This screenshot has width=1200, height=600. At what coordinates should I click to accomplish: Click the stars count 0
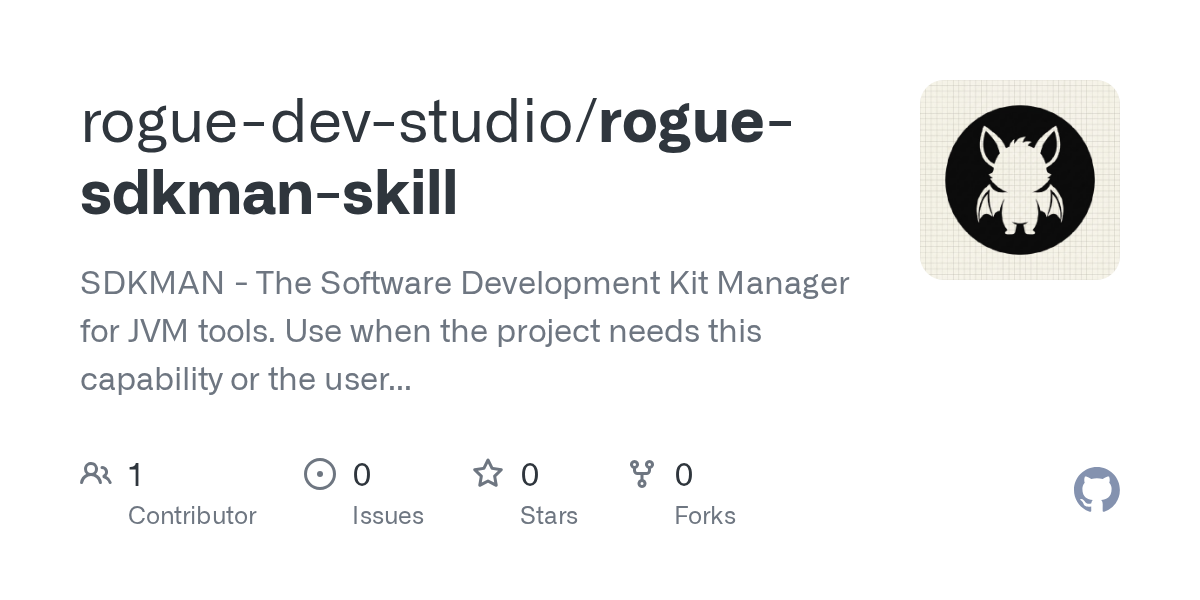(530, 474)
